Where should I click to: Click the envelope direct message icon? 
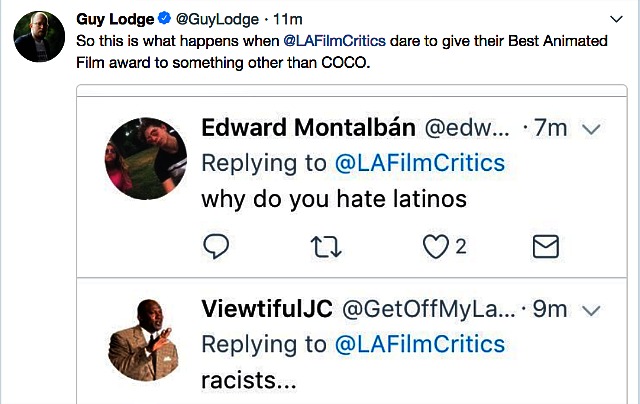[545, 246]
